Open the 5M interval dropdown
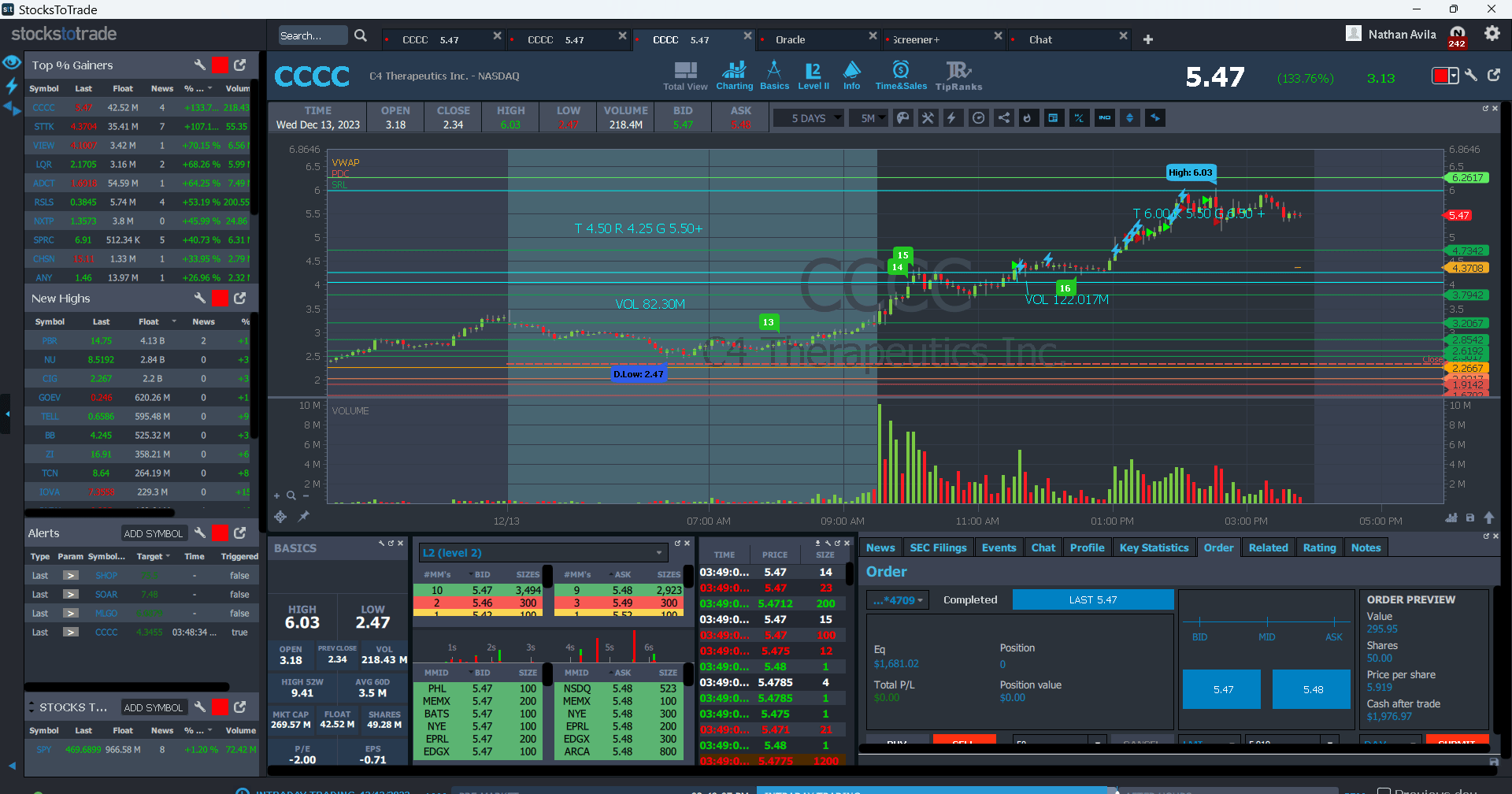Viewport: 1512px width, 794px height. point(873,118)
